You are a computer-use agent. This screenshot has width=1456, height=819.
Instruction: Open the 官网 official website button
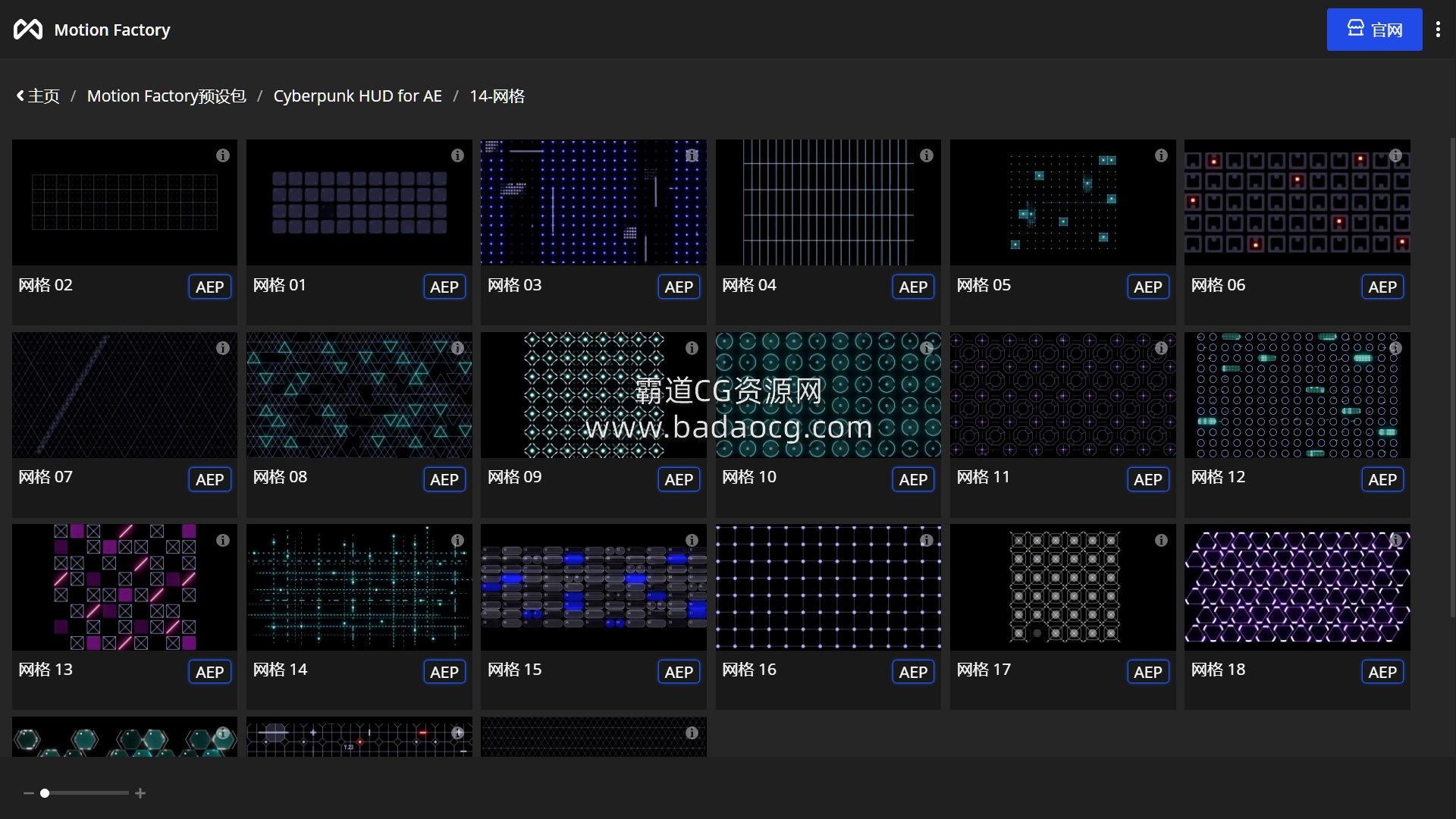point(1374,30)
